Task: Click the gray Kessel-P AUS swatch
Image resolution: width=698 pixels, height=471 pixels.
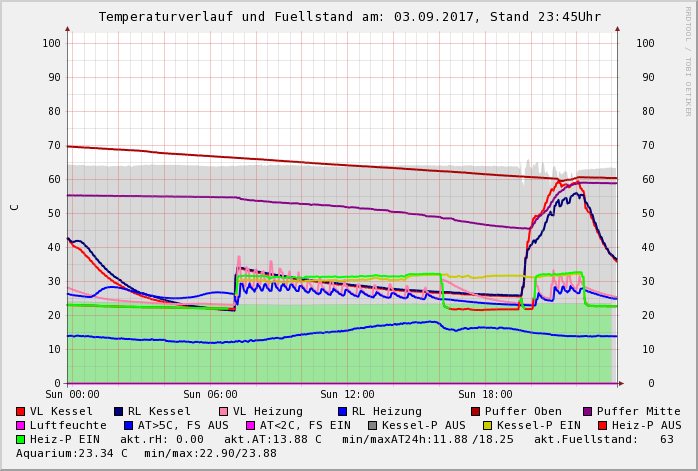Action: [370, 425]
